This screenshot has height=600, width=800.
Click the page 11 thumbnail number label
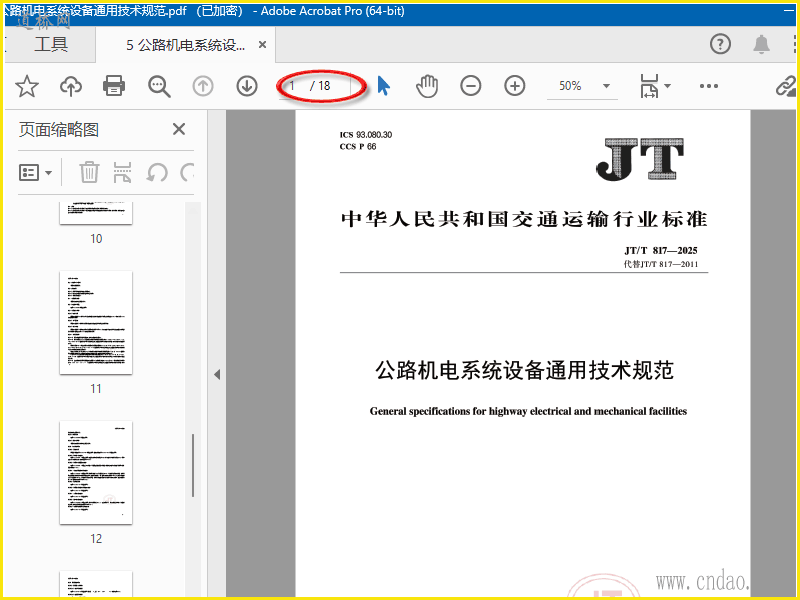[96, 389]
